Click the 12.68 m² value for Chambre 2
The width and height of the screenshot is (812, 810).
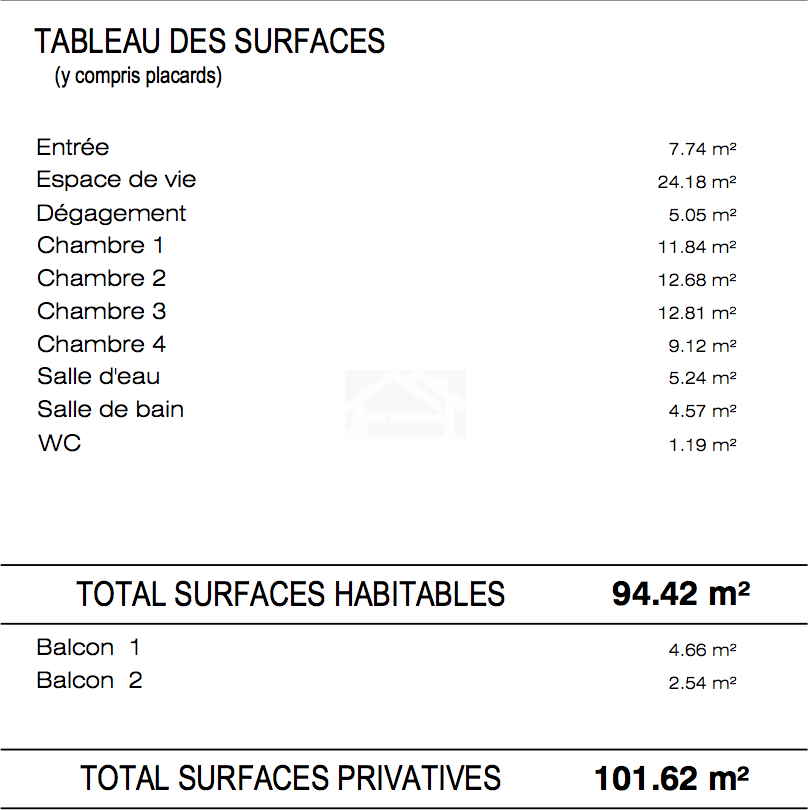[x=697, y=280]
